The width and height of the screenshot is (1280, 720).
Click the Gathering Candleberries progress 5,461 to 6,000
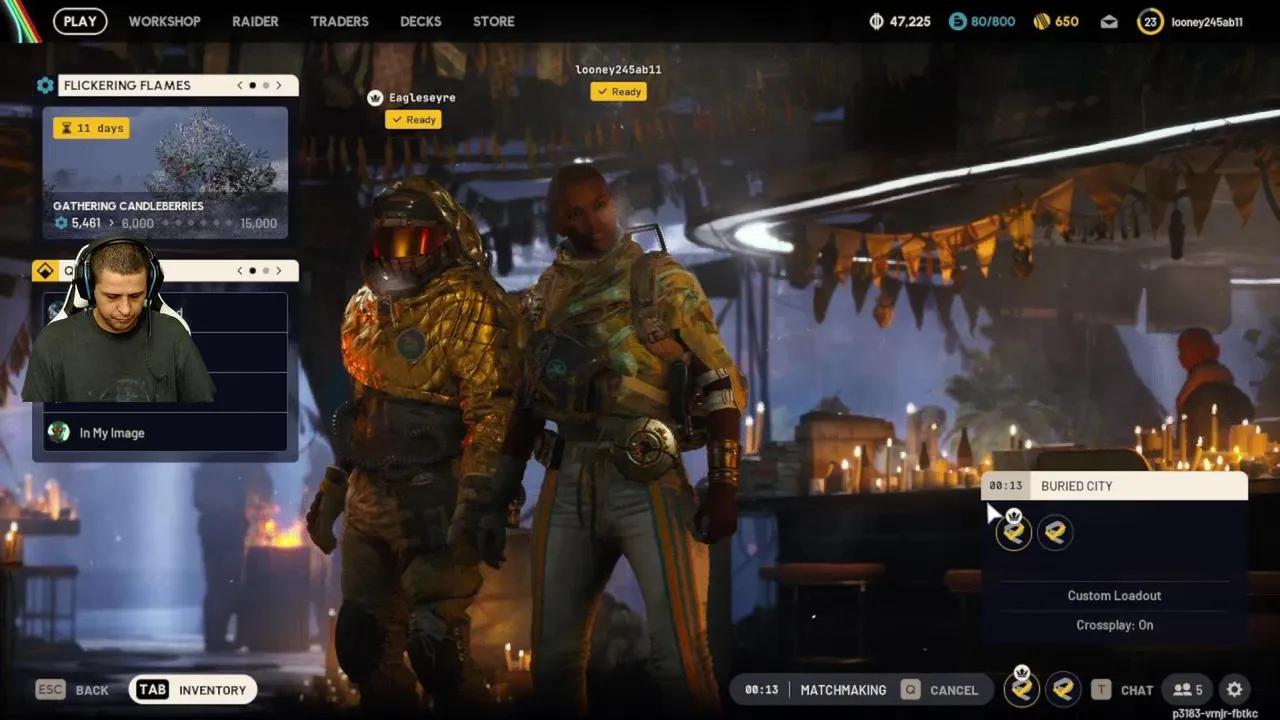tap(103, 223)
